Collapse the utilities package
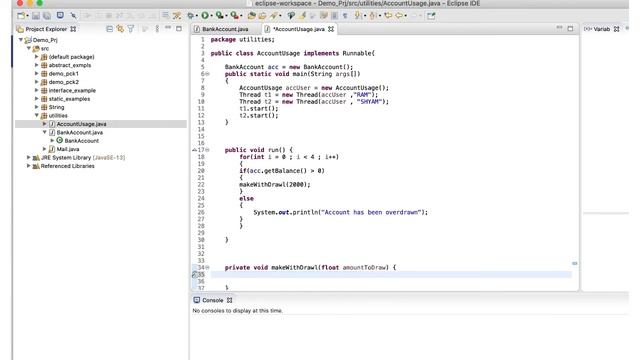The image size is (640, 360). pos(37,116)
